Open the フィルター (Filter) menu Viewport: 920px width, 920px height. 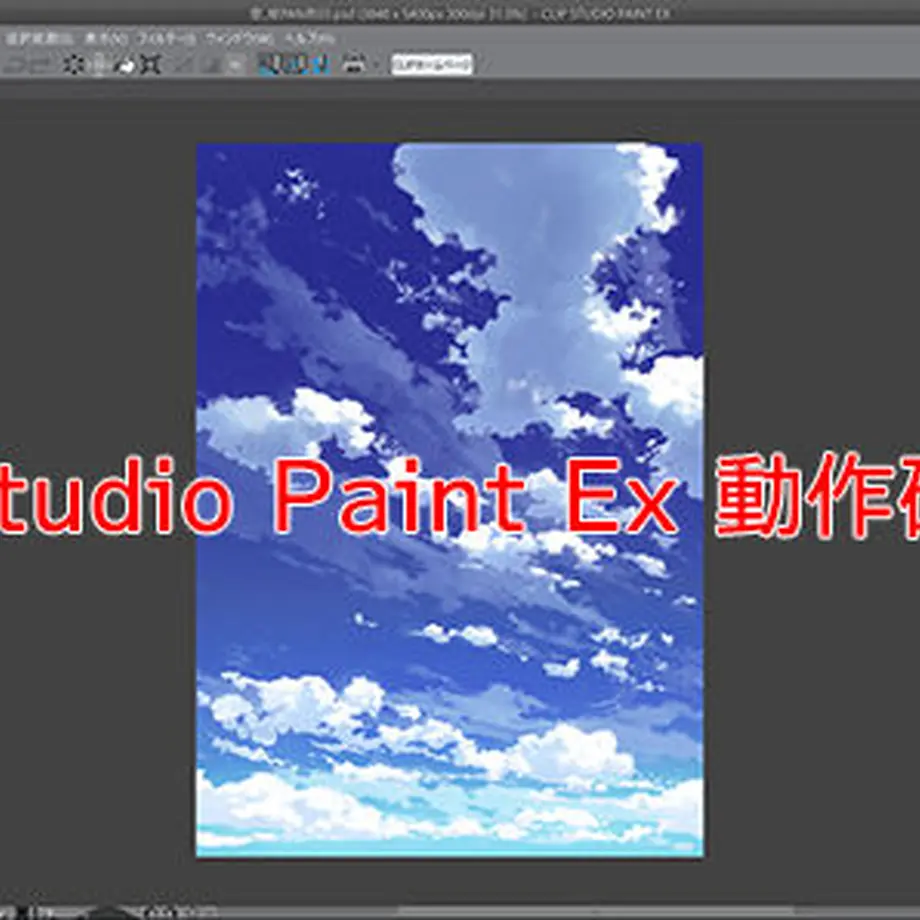pos(166,39)
